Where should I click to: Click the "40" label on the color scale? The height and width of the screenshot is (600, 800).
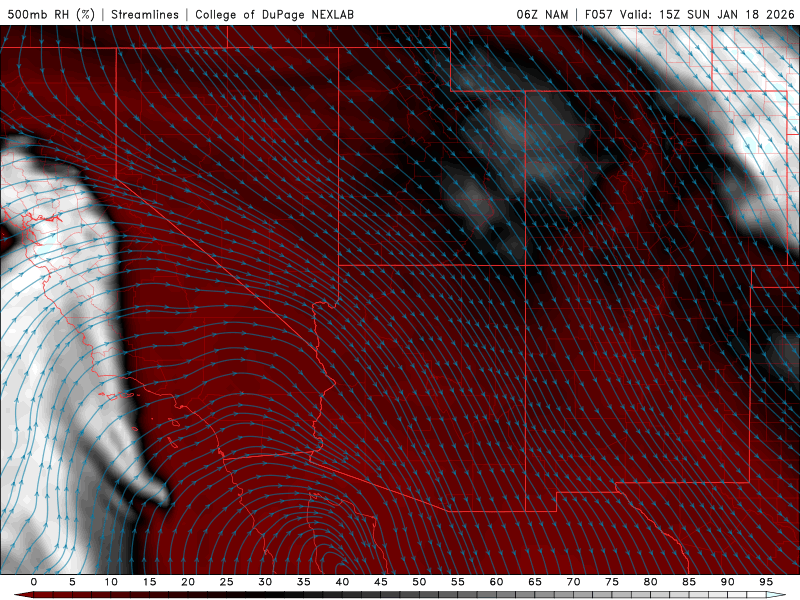pyautogui.click(x=342, y=582)
